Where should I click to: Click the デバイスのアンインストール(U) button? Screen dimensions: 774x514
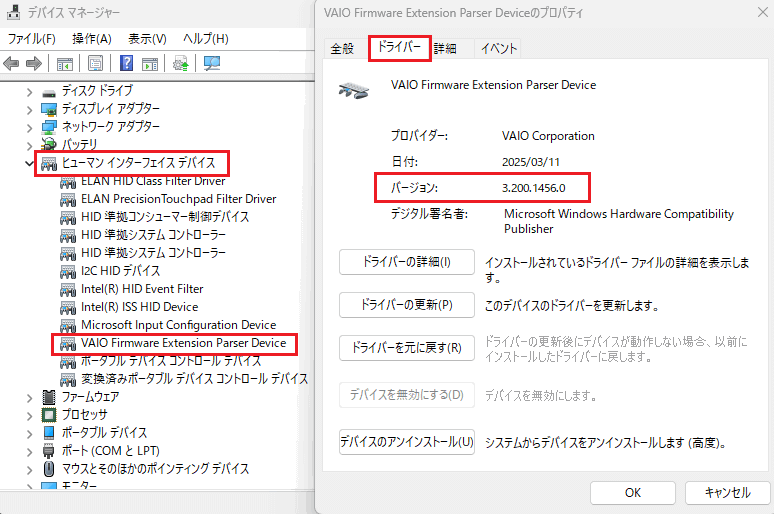point(407,441)
